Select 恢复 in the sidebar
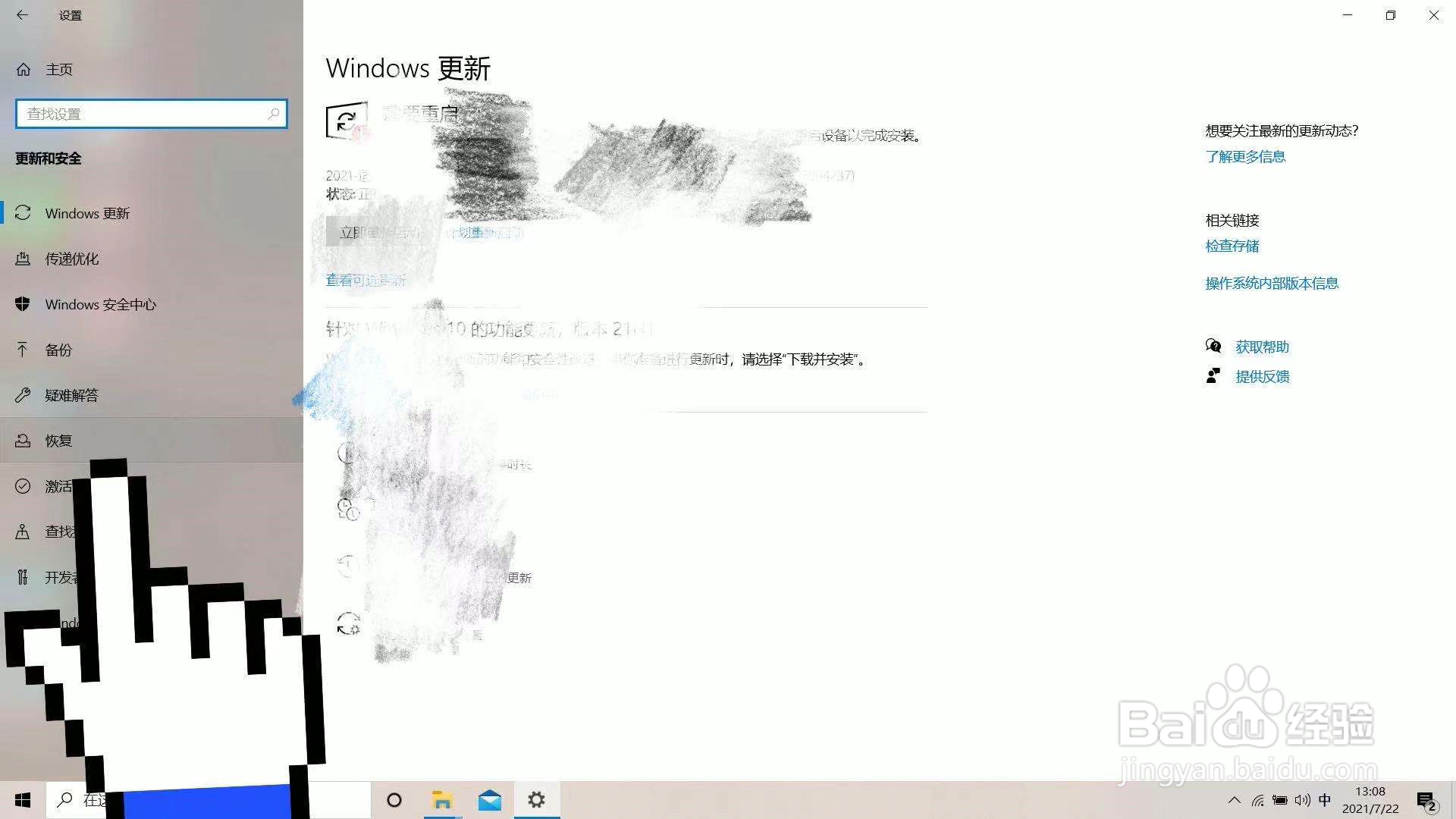The image size is (1456, 819). point(152,441)
